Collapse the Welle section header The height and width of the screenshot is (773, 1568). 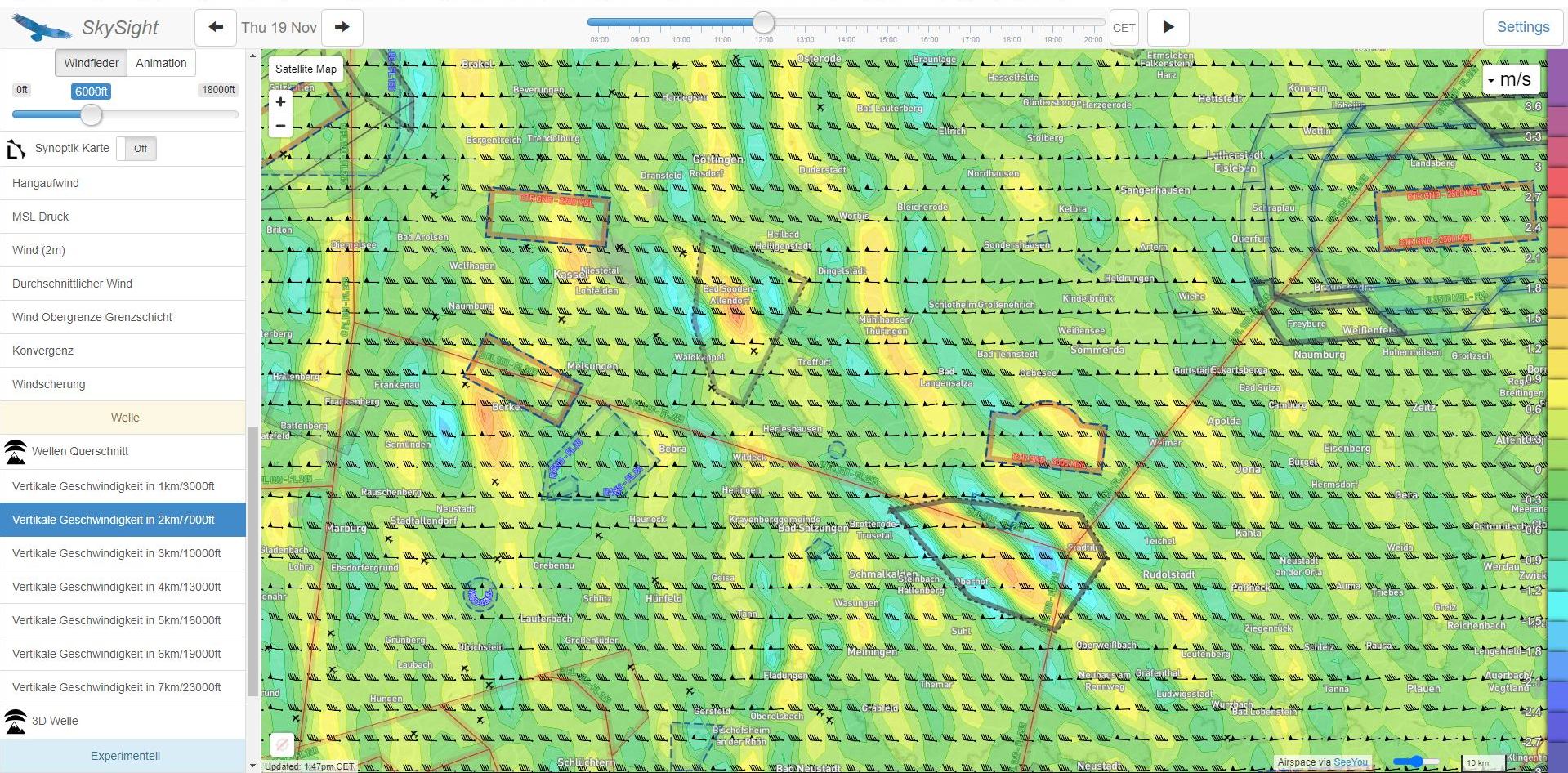(125, 418)
